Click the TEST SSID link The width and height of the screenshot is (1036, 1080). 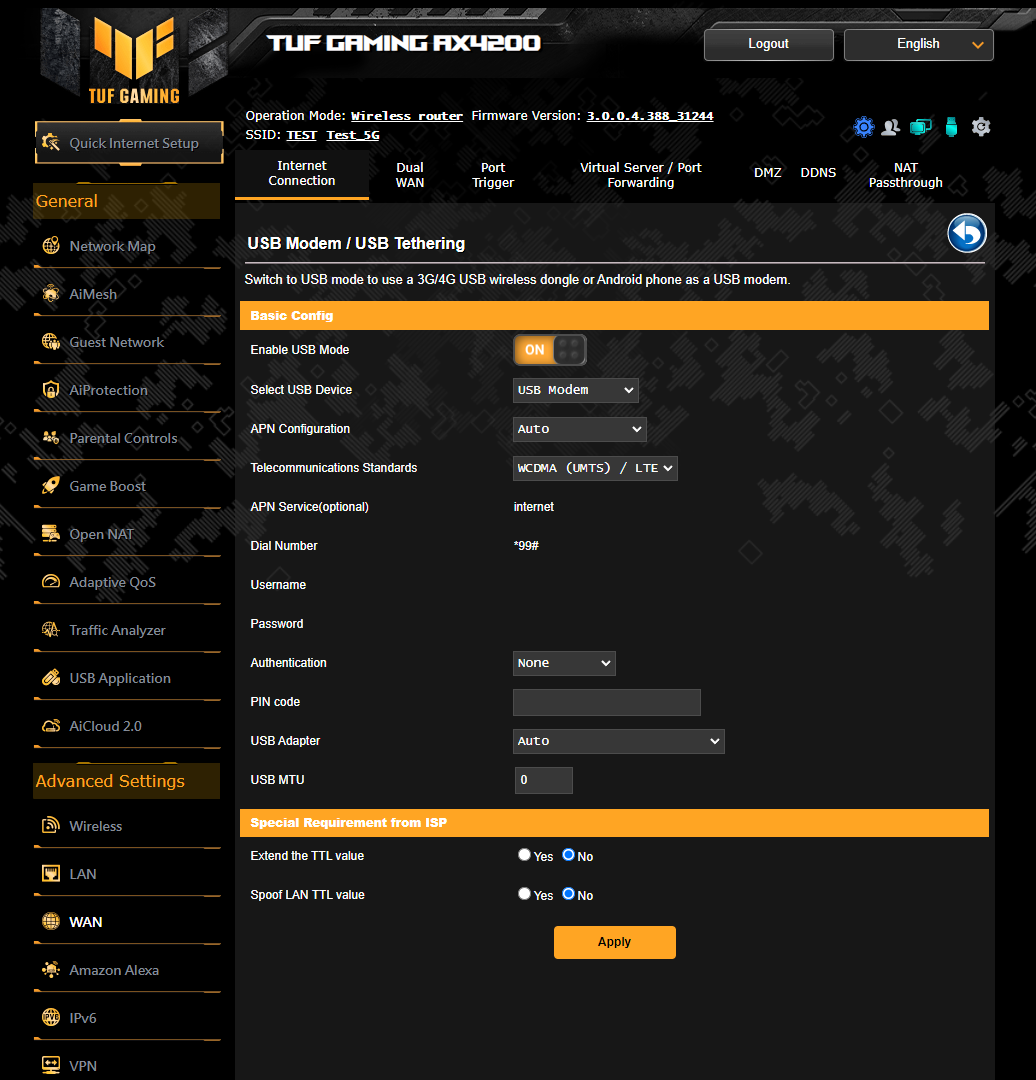[302, 135]
